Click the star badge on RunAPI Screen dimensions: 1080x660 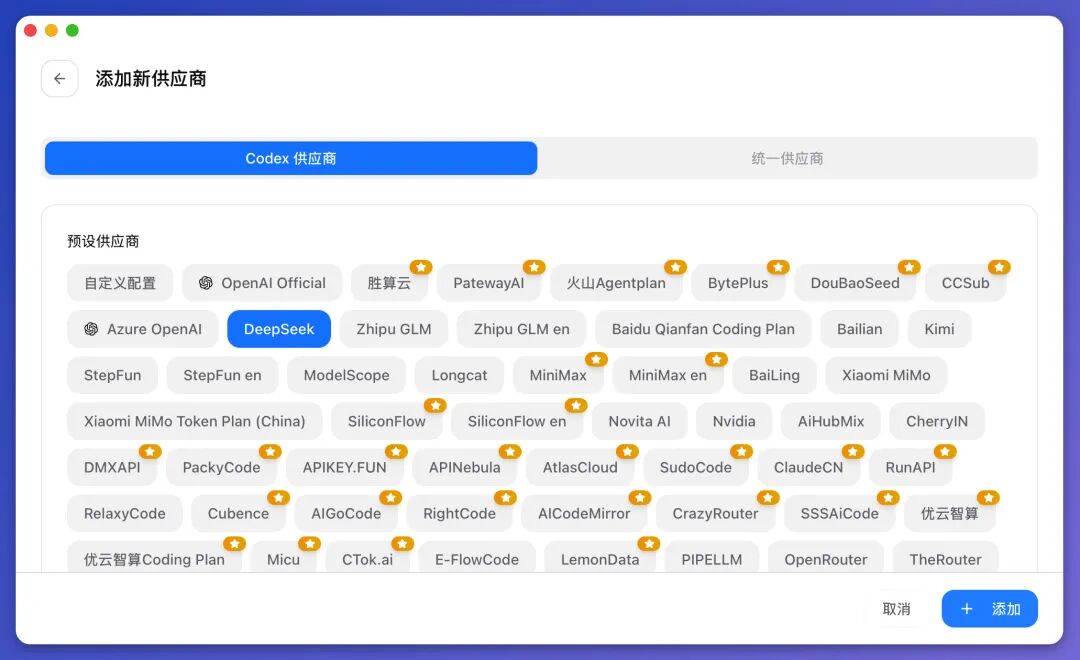[945, 451]
